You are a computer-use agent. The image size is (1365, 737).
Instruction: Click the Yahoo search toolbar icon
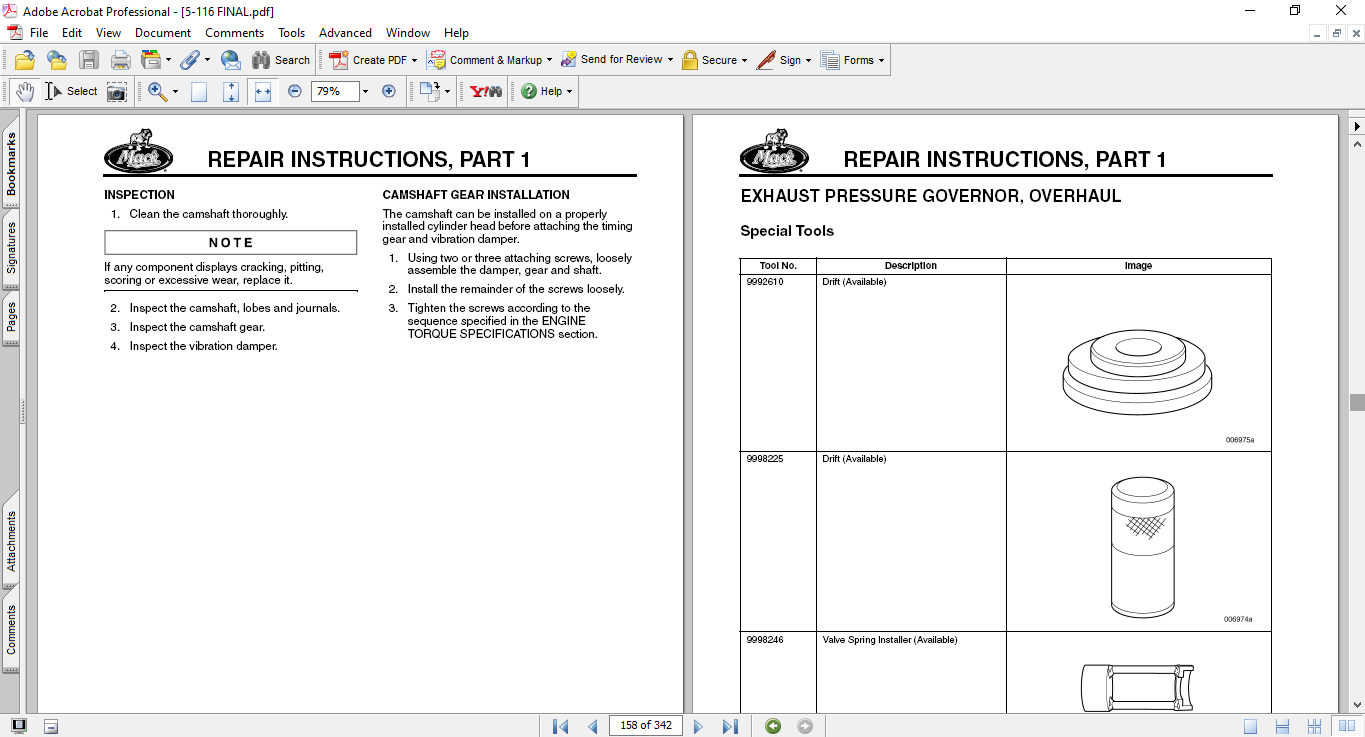tap(486, 91)
